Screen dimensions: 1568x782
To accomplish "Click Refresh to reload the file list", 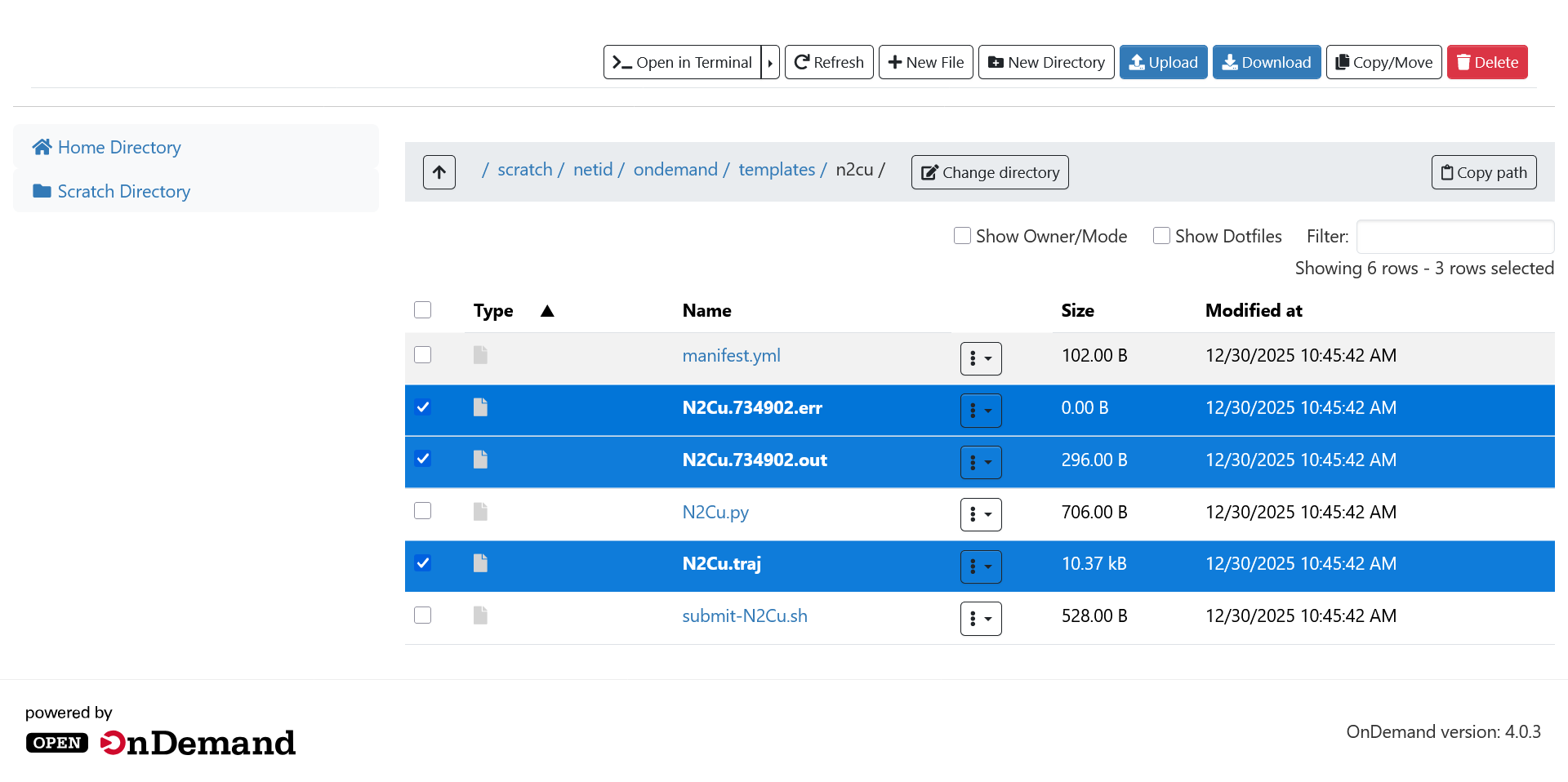I will [x=828, y=62].
